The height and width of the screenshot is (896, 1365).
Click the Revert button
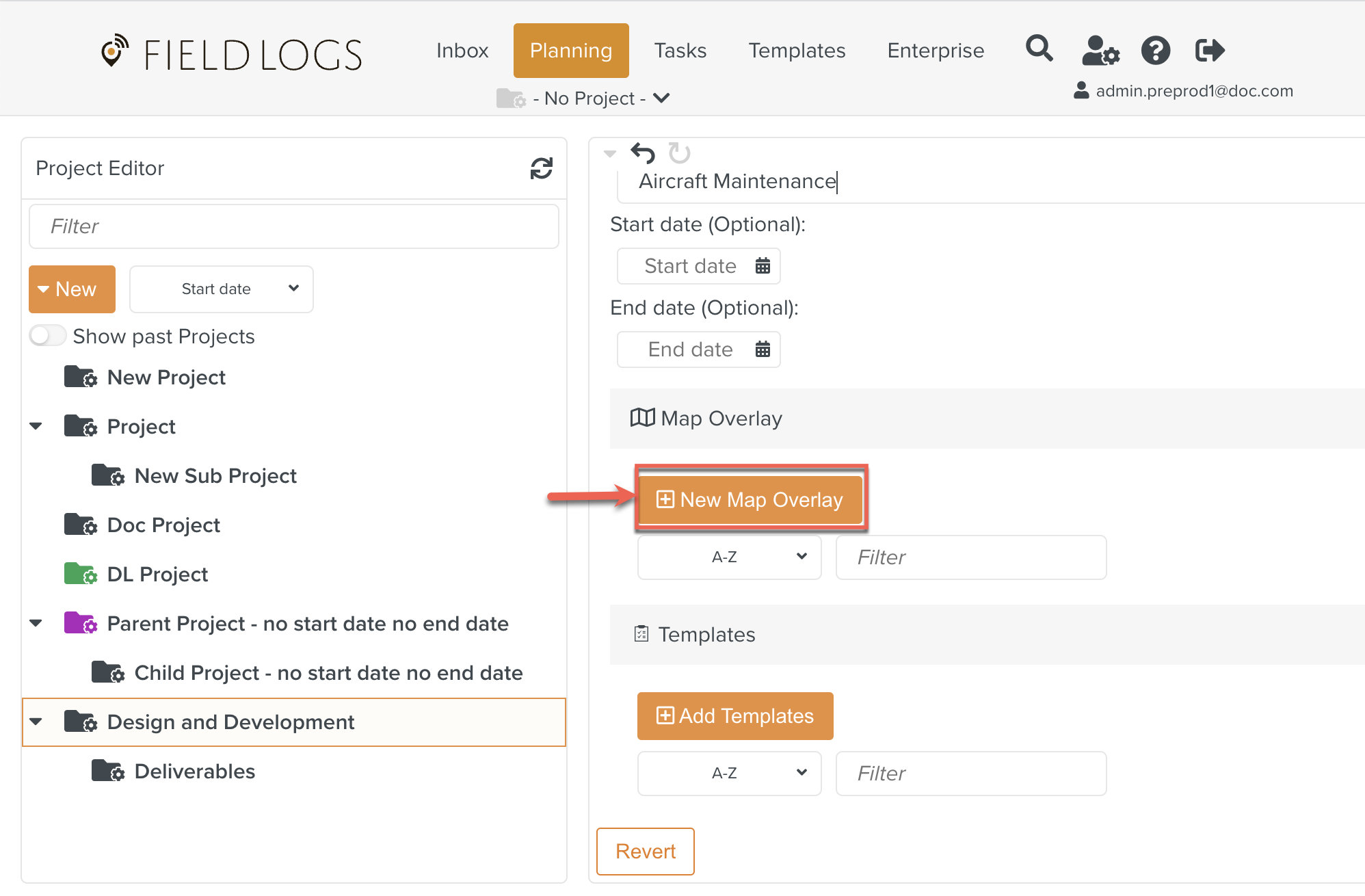point(645,852)
